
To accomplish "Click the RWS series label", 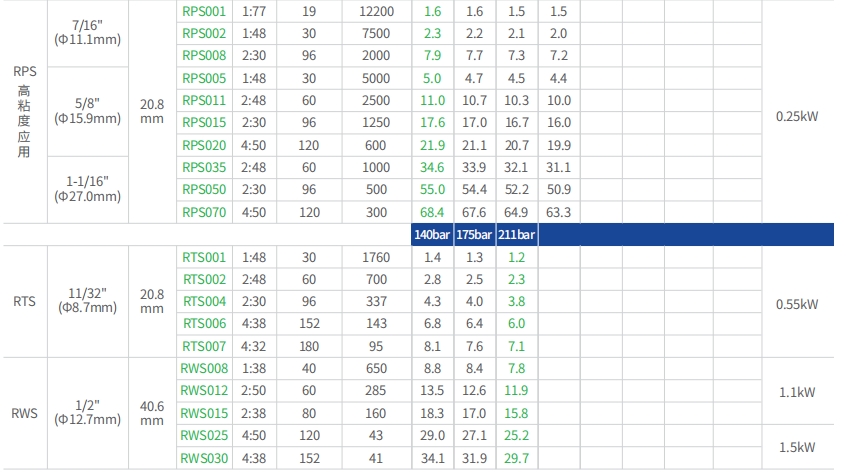I will pos(24,414).
